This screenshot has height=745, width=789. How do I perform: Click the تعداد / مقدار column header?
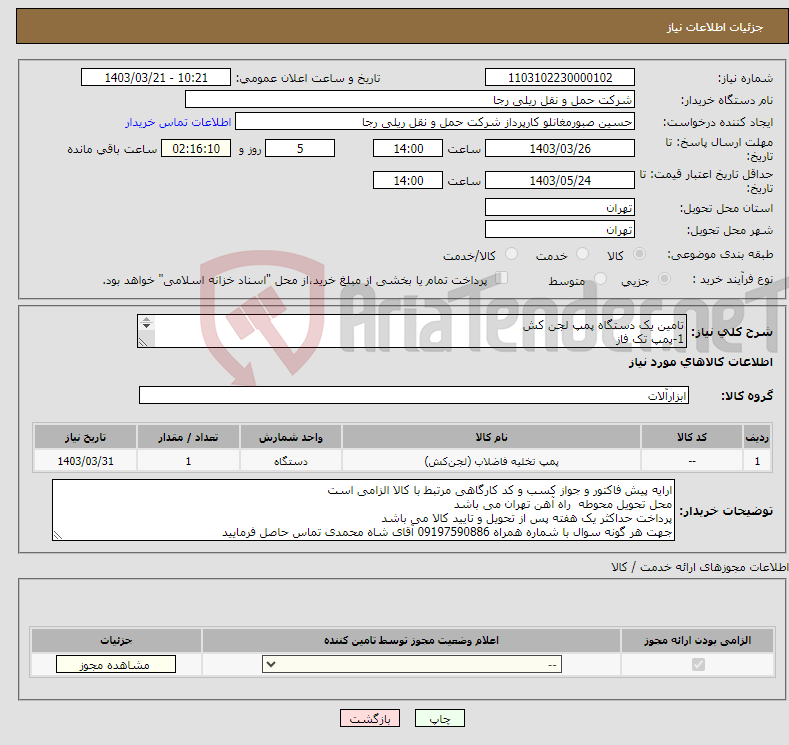(x=188, y=437)
